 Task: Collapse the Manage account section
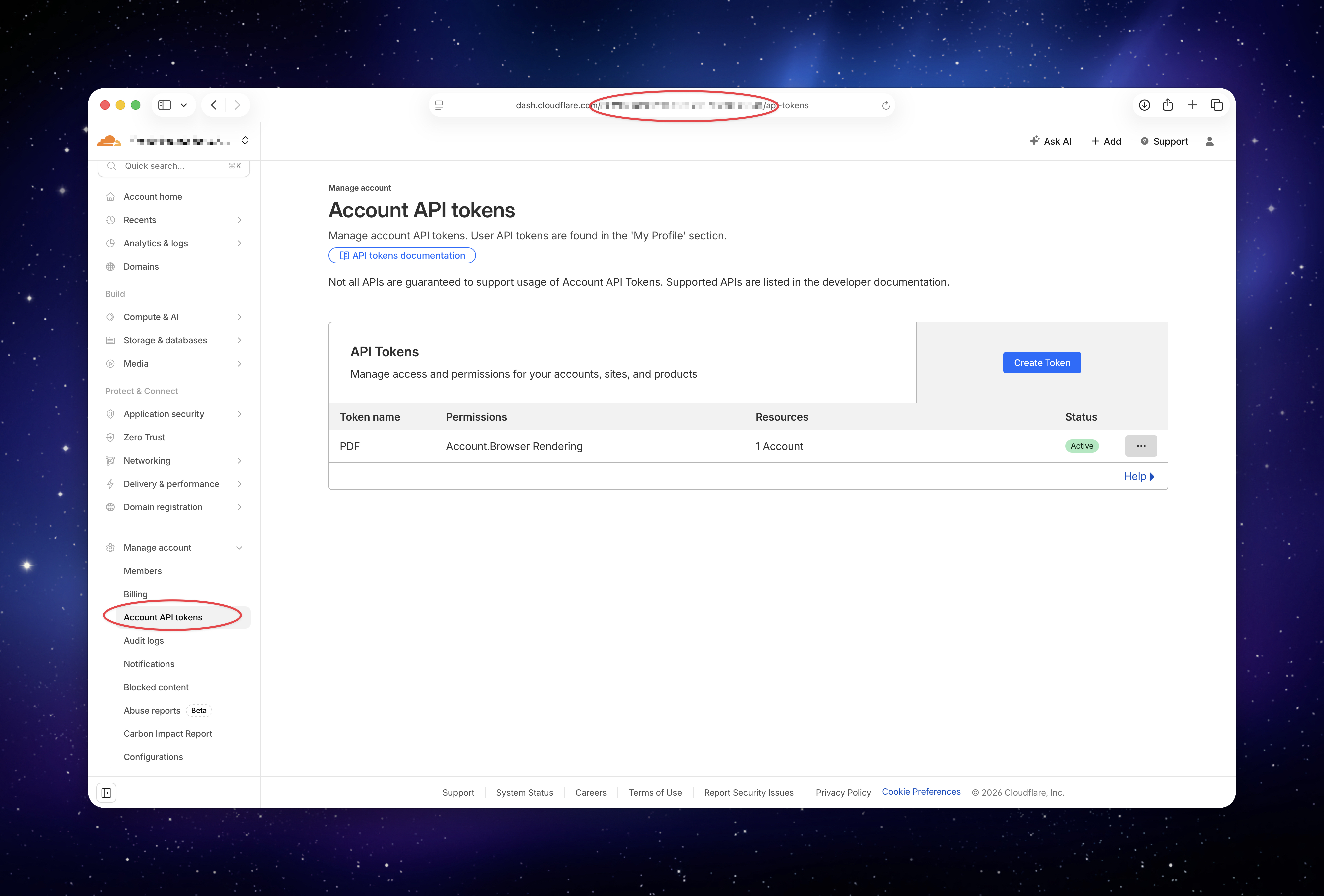[239, 547]
